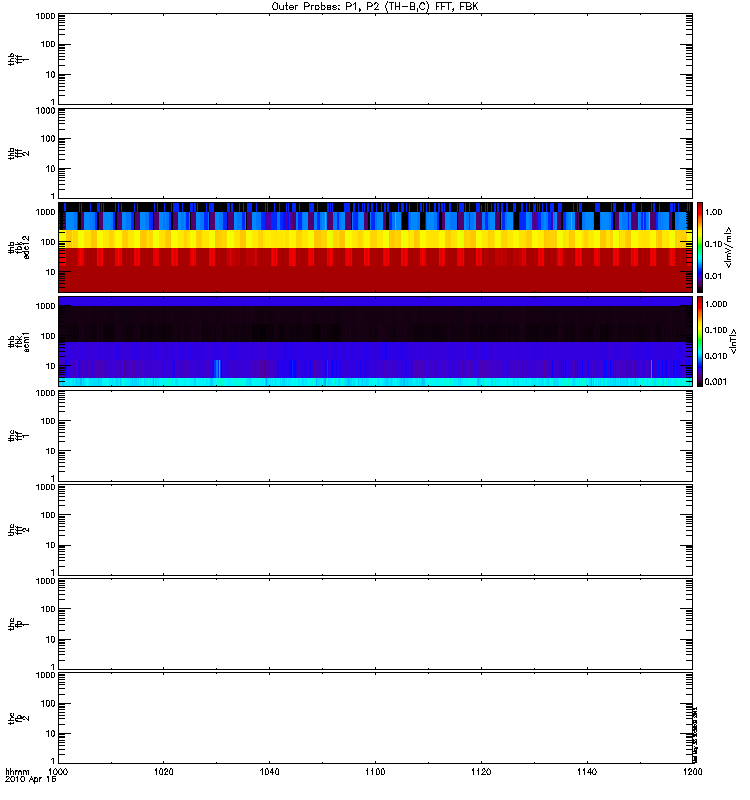Select the empty thb fff 1 top panel
This screenshot has width=750, height=800.
(x=375, y=59)
